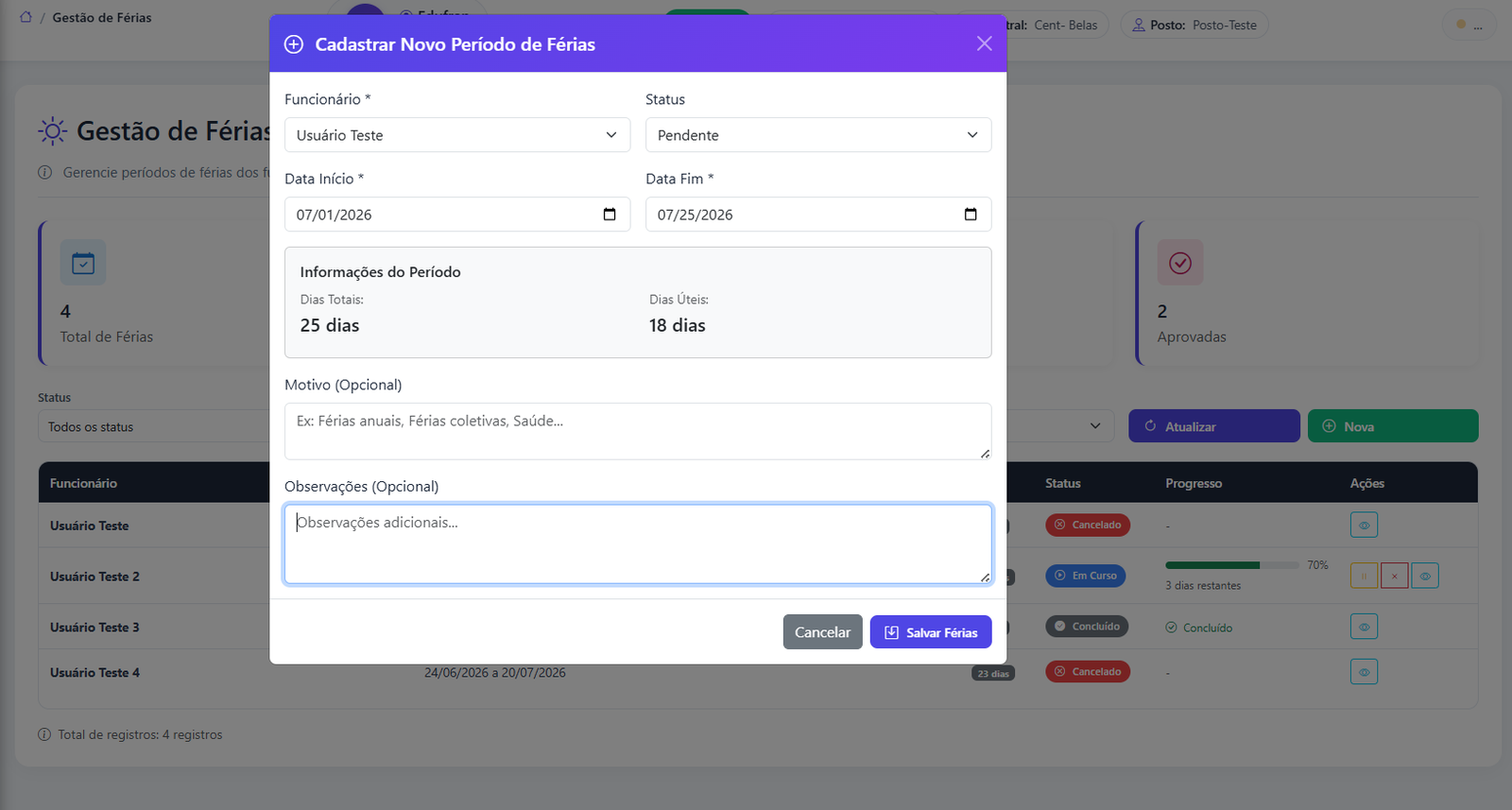The image size is (1512, 810).
Task: Click the Data Fim date field
Action: pyautogui.click(x=818, y=215)
